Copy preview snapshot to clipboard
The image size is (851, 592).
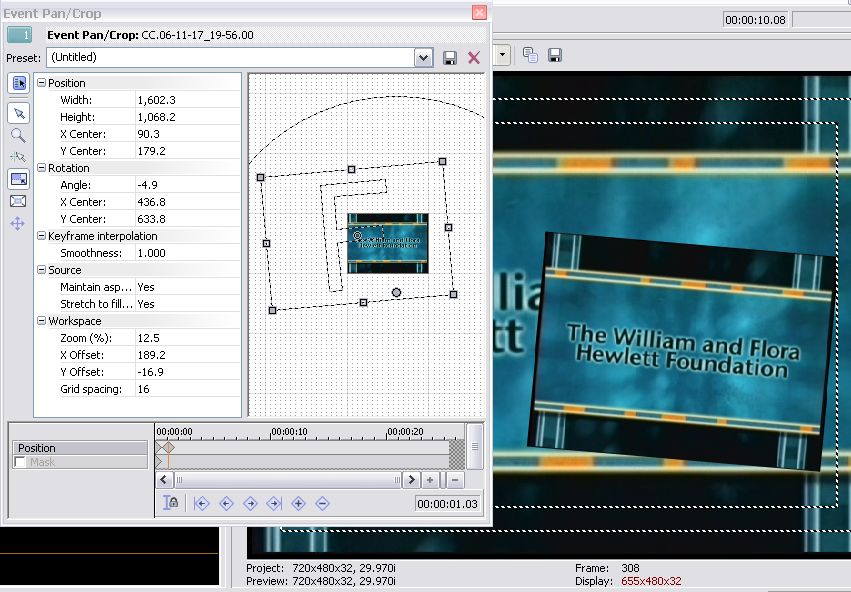tap(530, 55)
